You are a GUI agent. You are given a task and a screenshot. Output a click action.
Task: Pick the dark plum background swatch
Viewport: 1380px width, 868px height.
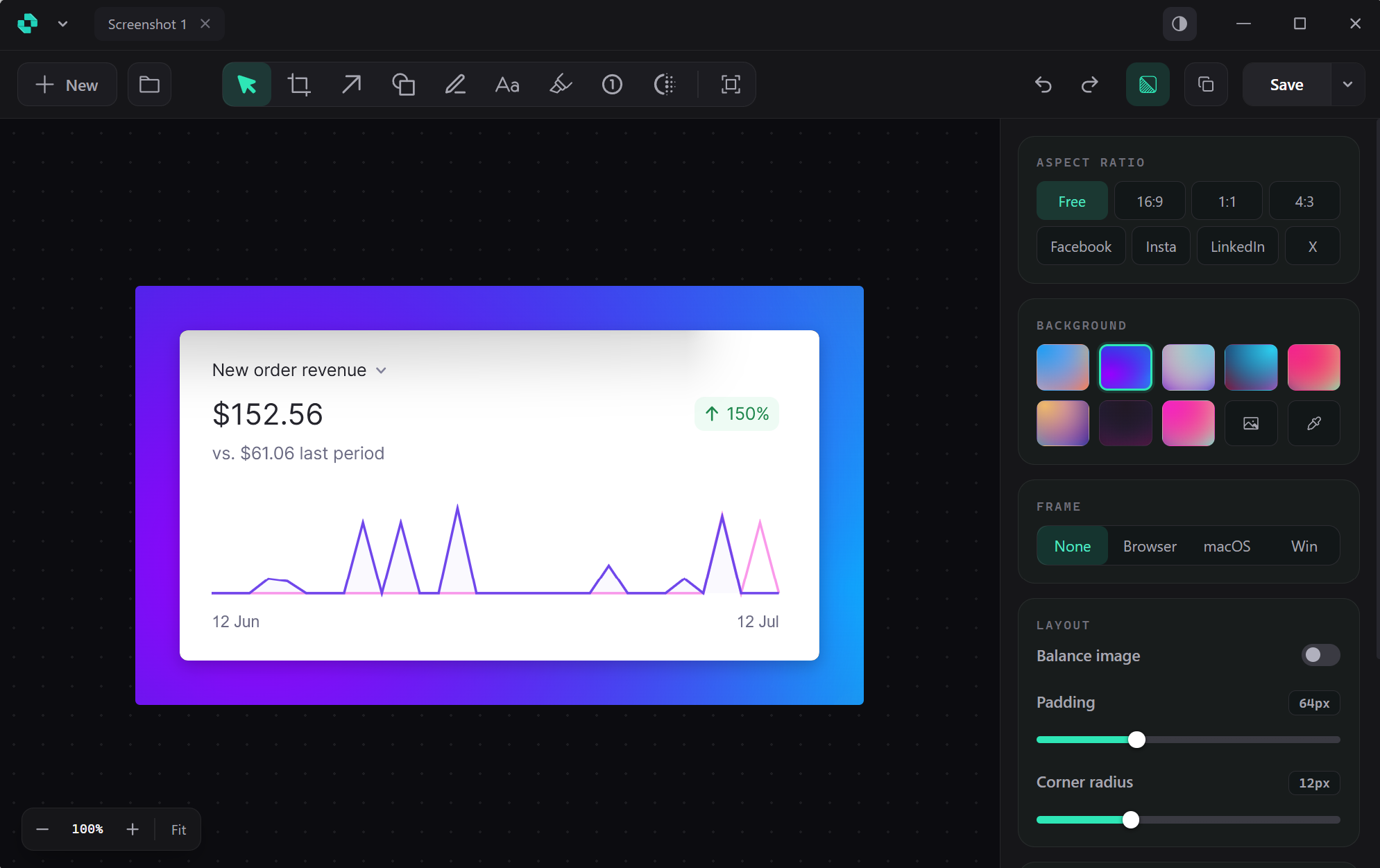point(1125,423)
